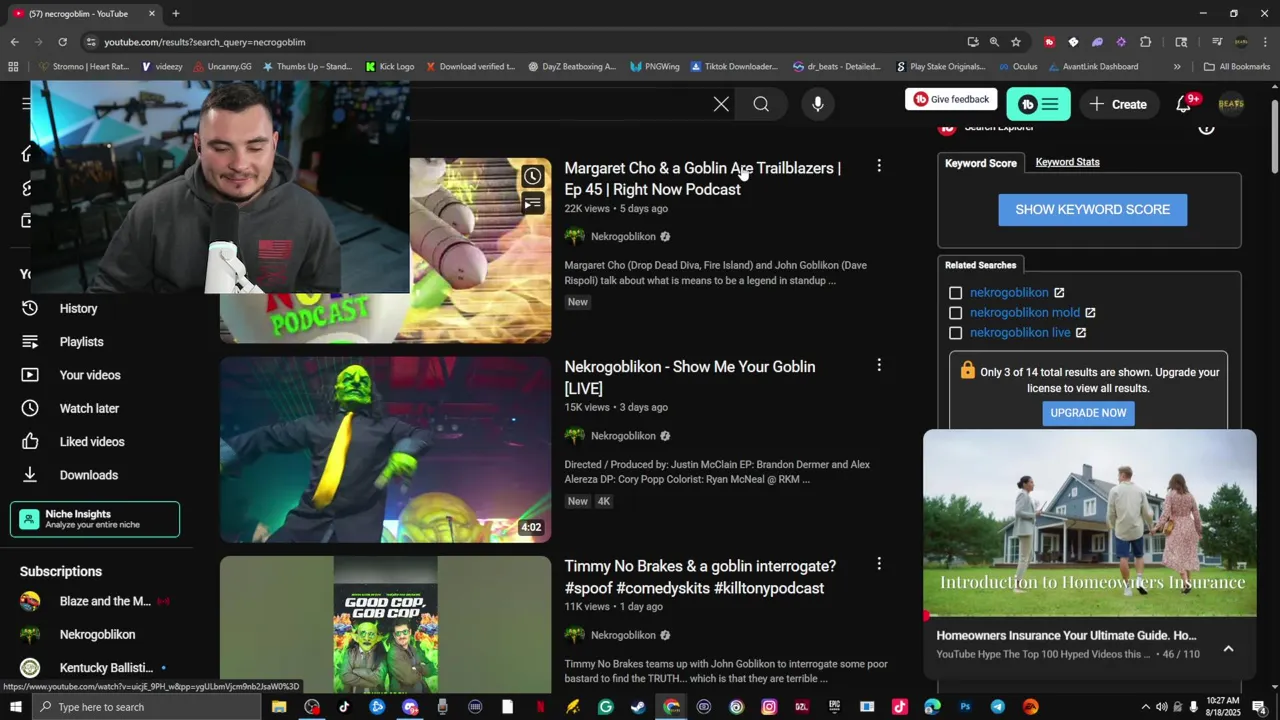Open Chrome media controls icon
The image size is (1280, 720).
pyautogui.click(x=1217, y=42)
